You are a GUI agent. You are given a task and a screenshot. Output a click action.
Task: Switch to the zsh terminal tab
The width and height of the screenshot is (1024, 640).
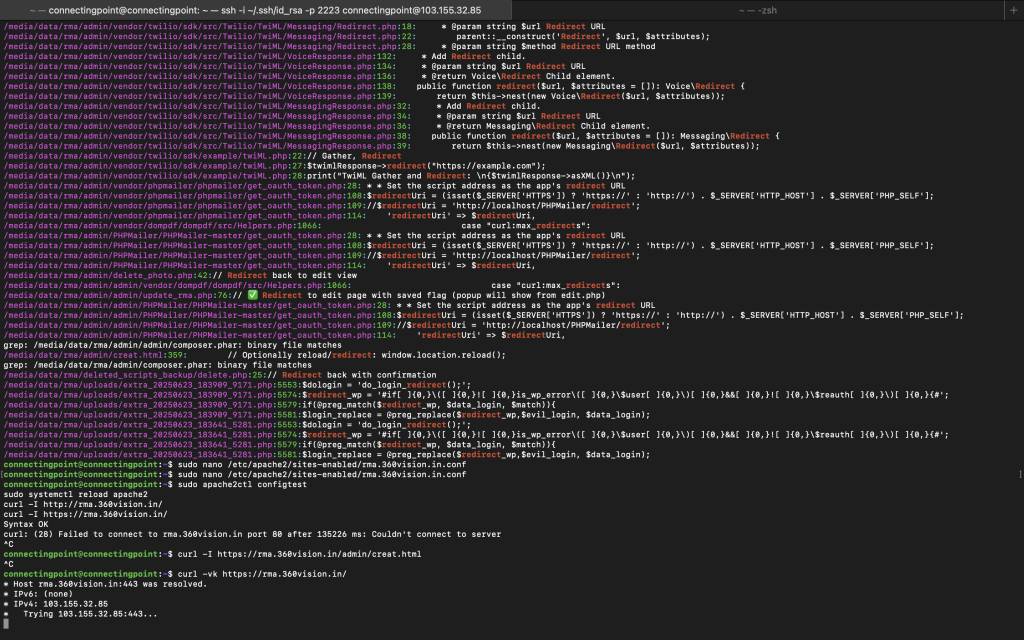click(758, 9)
